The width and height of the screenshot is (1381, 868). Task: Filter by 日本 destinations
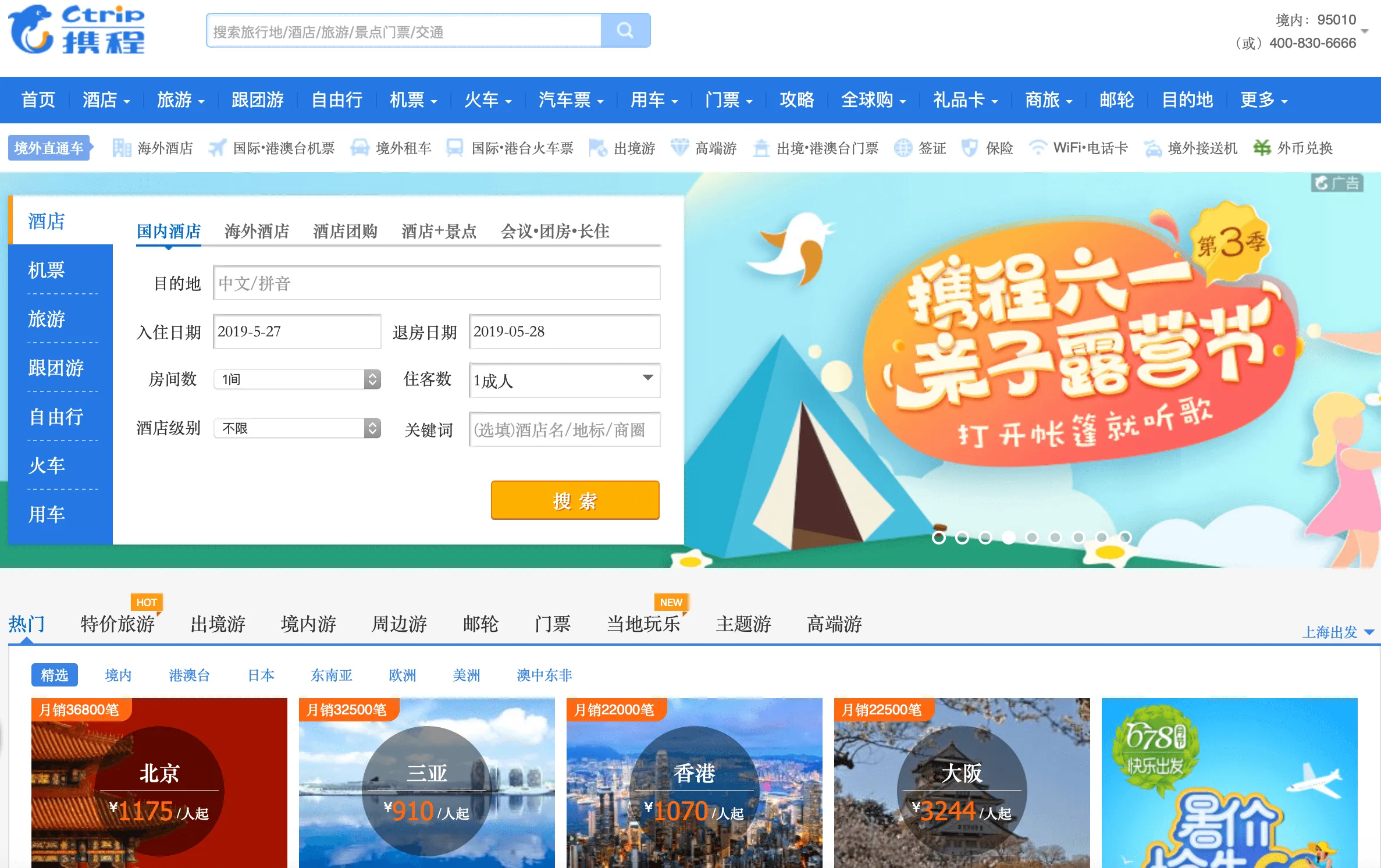[x=261, y=675]
